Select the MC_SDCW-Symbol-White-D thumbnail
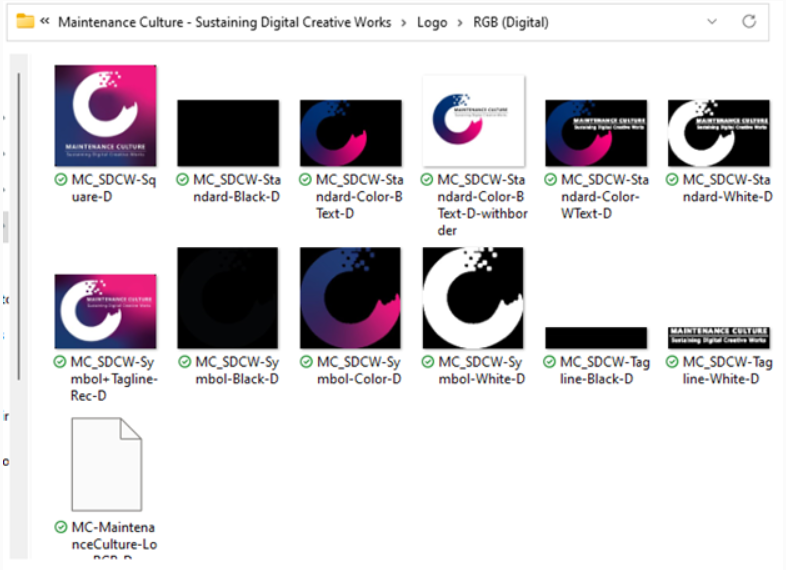The image size is (786, 570). 473,298
